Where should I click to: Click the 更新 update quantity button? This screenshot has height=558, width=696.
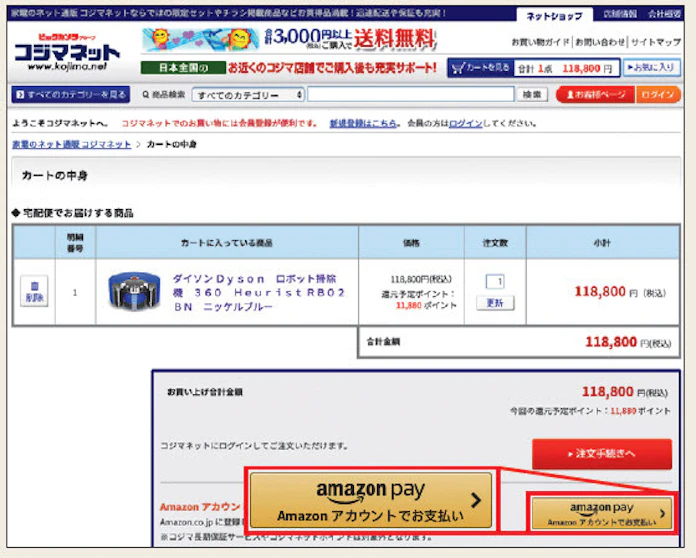point(495,303)
